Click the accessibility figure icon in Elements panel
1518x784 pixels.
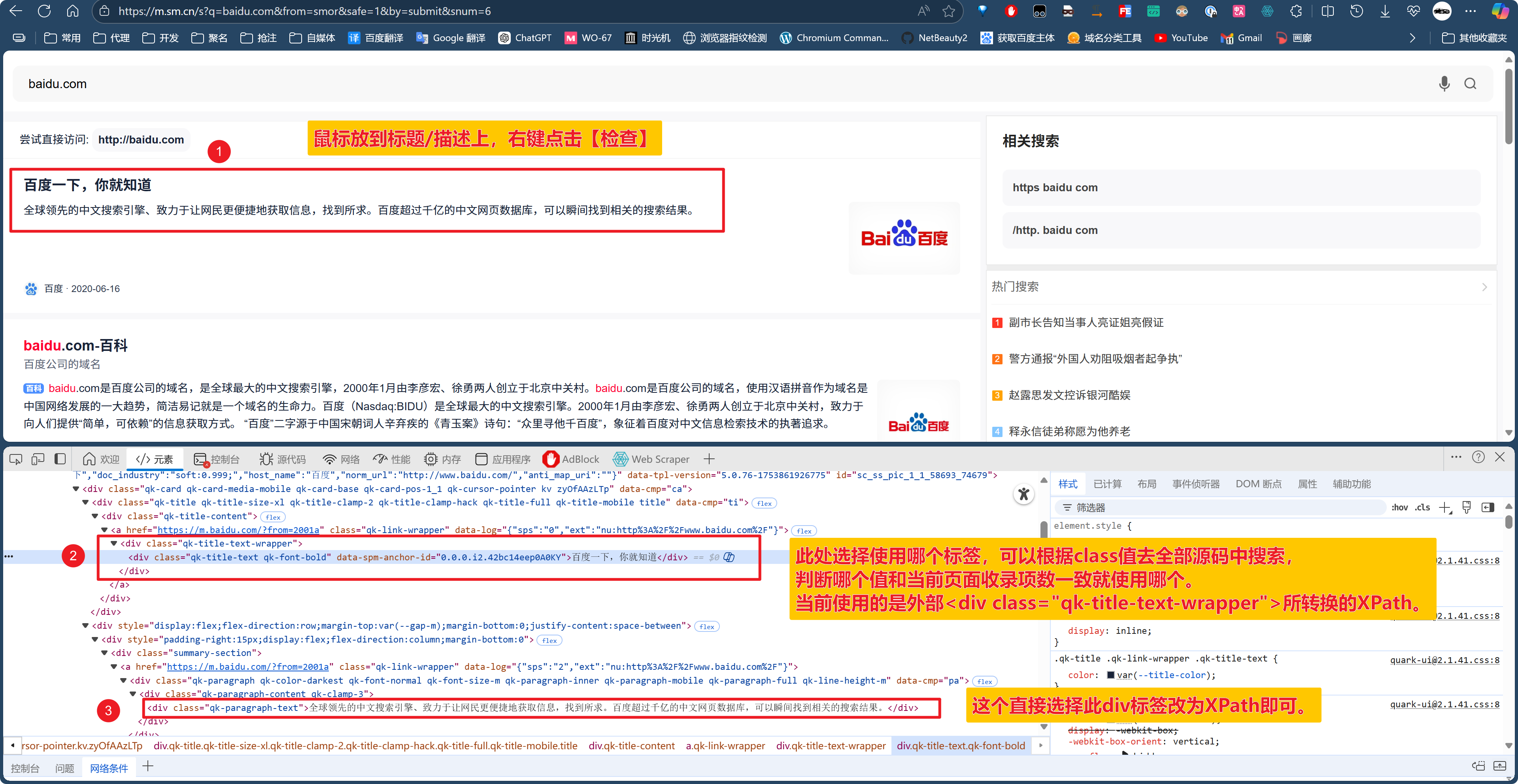tap(1024, 494)
